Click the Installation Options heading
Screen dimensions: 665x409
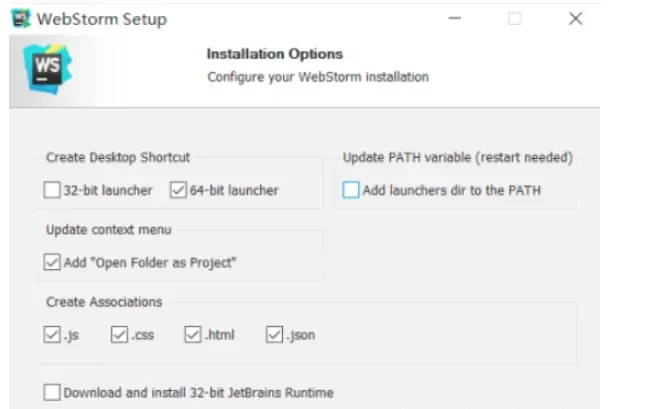pyautogui.click(x=274, y=54)
